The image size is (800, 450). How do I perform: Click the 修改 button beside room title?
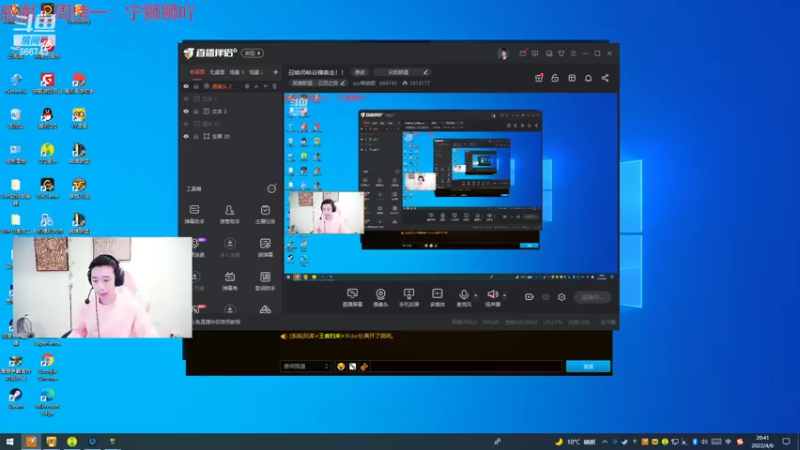[360, 72]
